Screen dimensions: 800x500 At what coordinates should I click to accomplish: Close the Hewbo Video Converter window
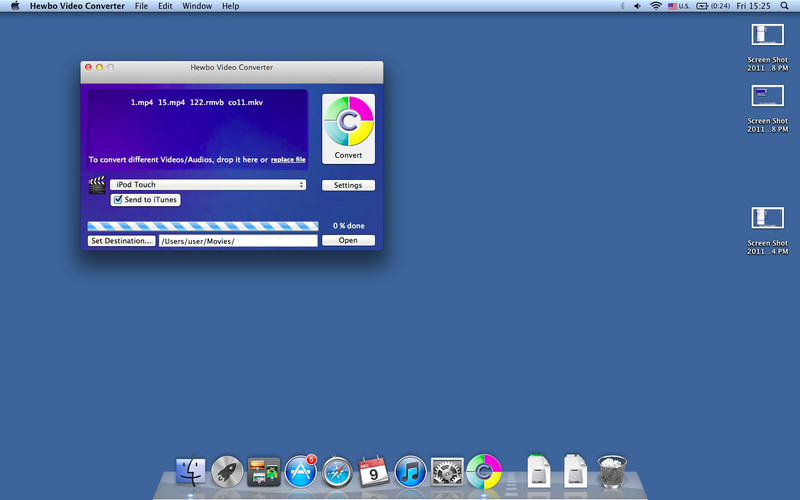88,67
